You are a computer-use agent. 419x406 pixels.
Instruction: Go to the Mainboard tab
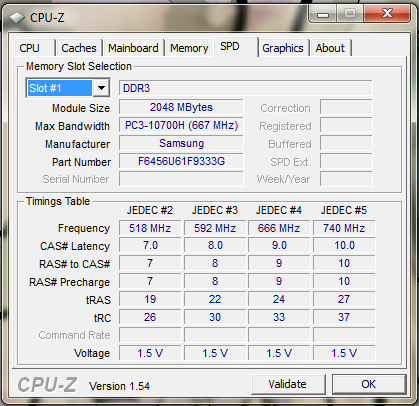pos(133,48)
